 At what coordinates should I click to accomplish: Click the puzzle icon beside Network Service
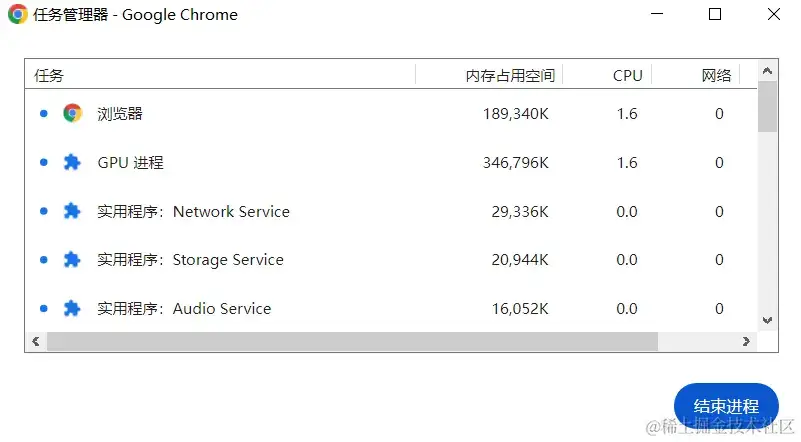click(72, 211)
